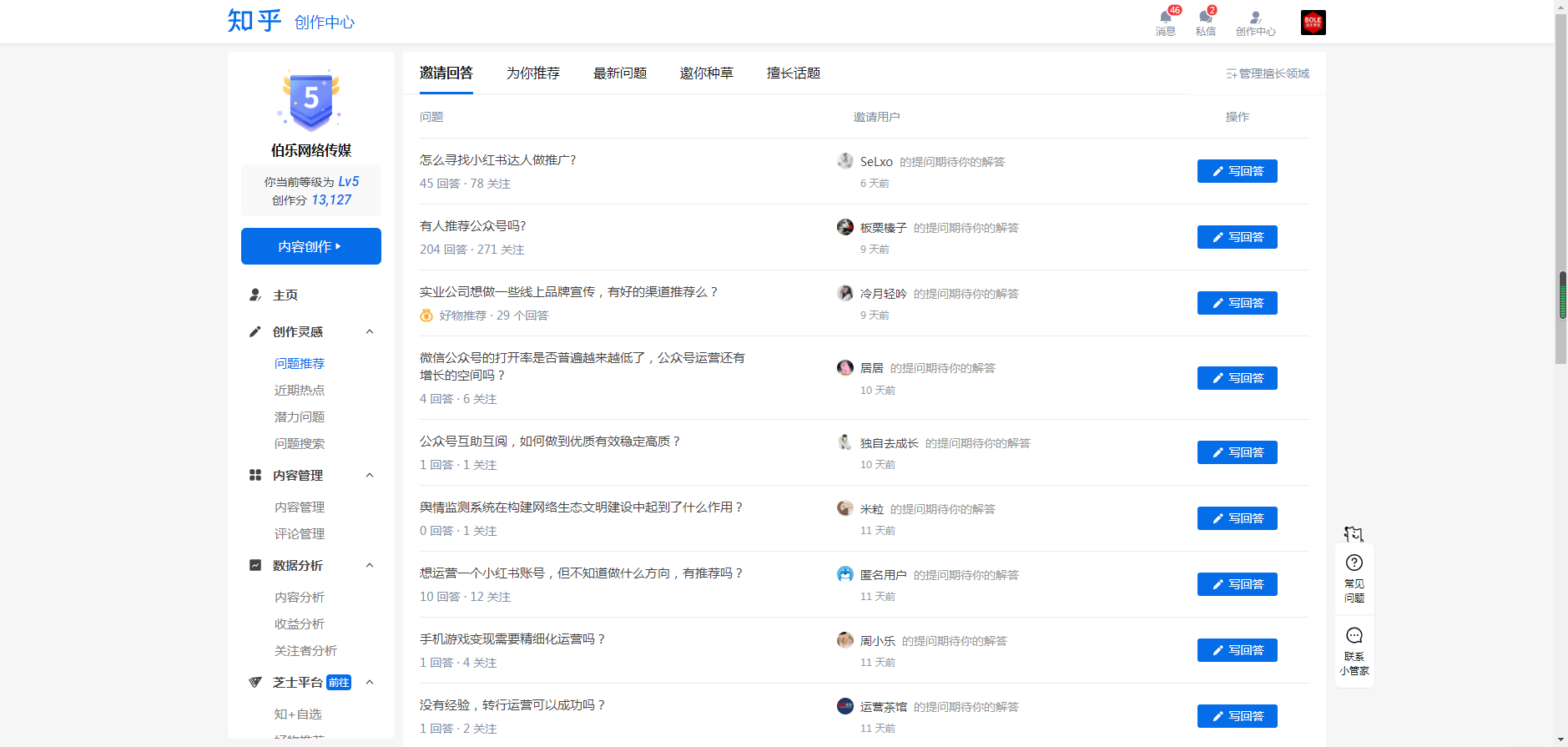The width and height of the screenshot is (1568, 747).
Task: Open 问题搜索 in the sidebar
Action: pyautogui.click(x=300, y=443)
